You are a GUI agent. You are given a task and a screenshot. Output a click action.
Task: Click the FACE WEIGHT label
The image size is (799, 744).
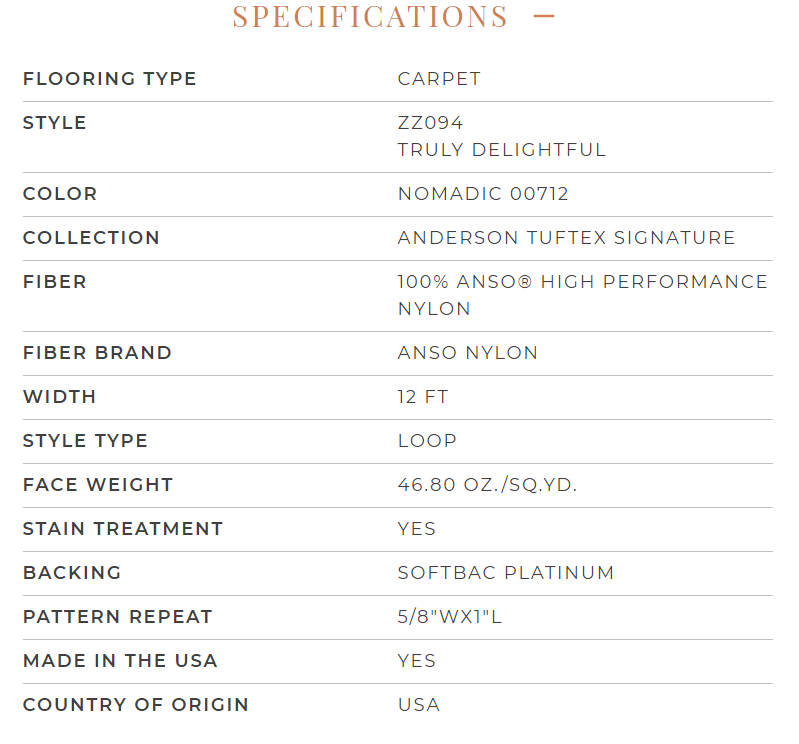pos(98,485)
